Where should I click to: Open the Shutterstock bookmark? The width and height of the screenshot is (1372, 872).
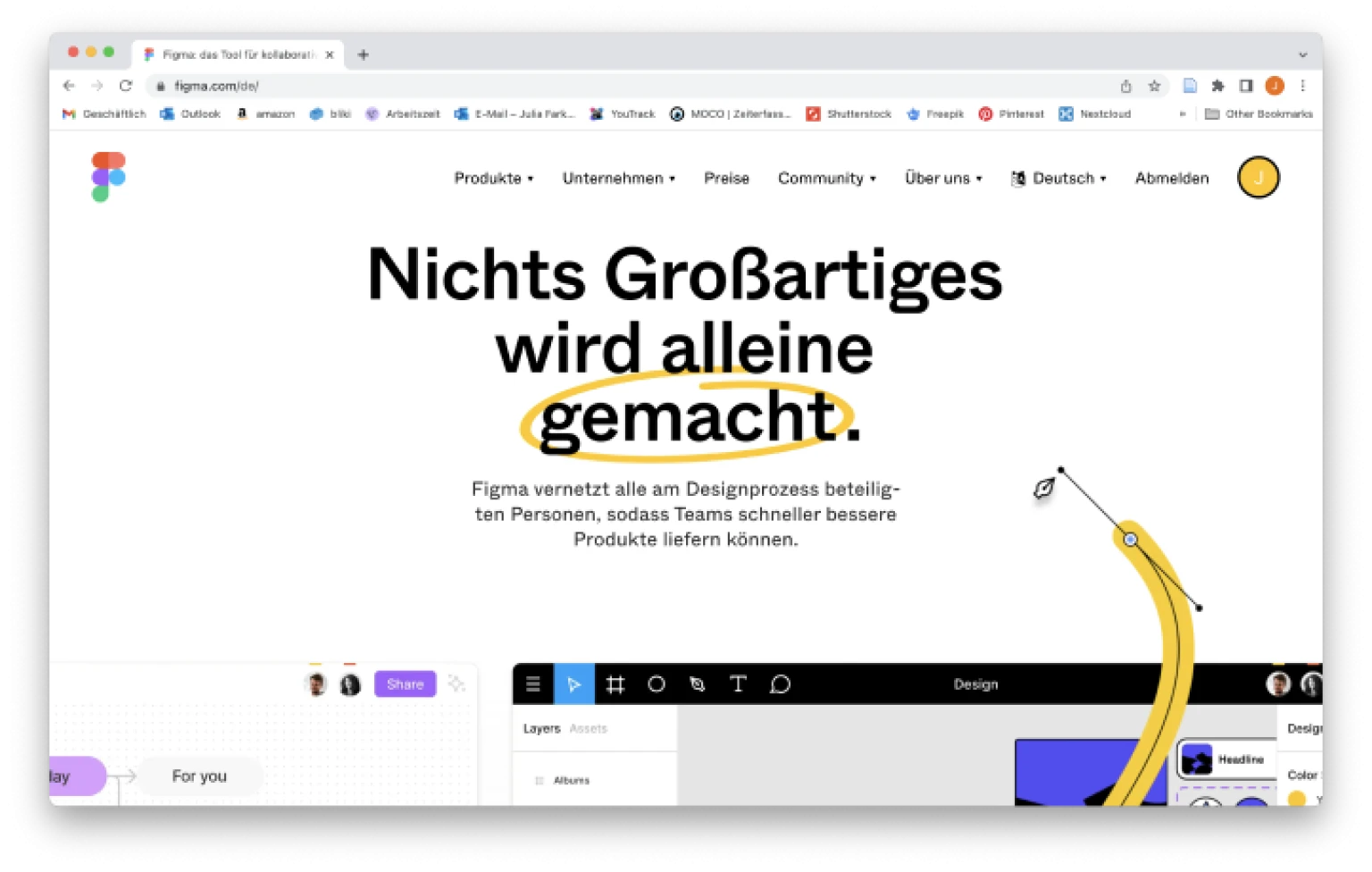tap(849, 114)
